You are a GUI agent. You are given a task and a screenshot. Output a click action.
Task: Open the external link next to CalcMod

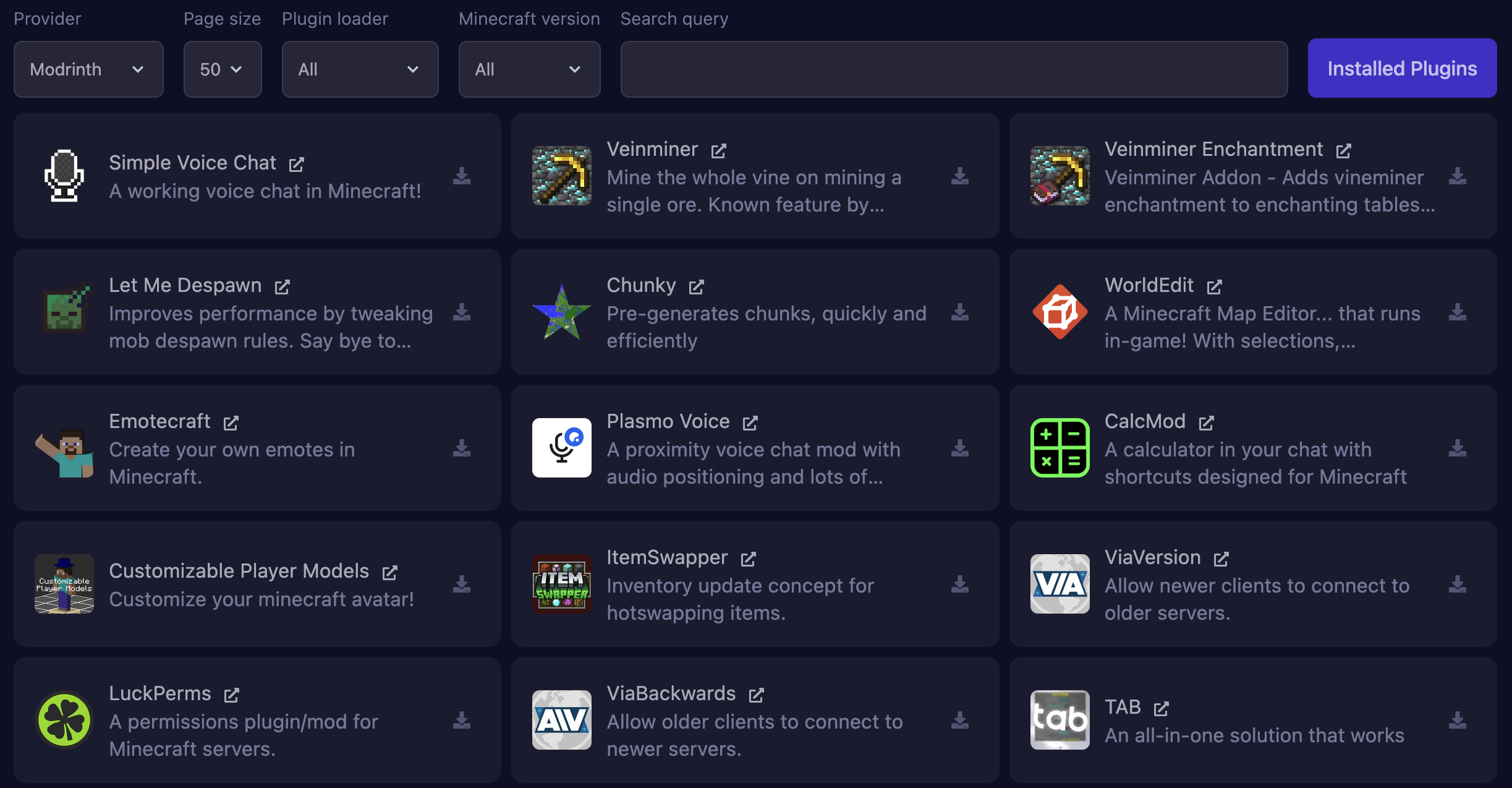coord(1206,422)
